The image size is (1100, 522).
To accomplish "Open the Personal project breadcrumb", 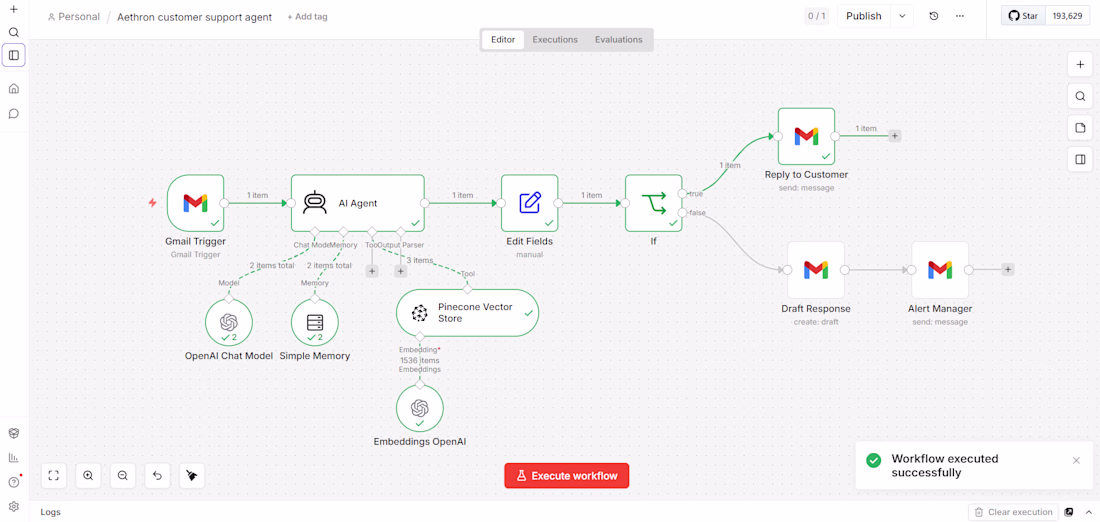I will point(74,17).
